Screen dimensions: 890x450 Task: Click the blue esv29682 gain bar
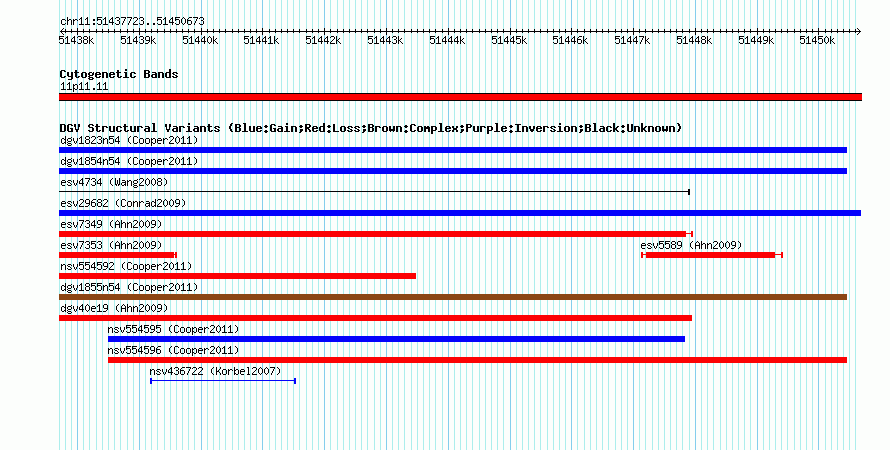pos(460,213)
